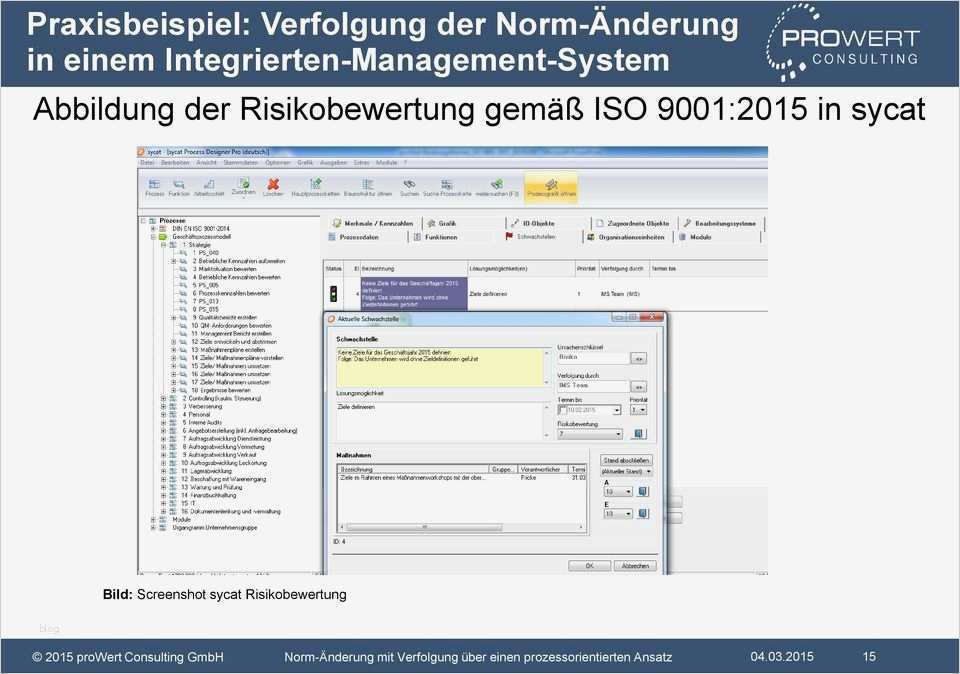Select the Arbeitsschritt toolbar icon
Image resolution: width=960 pixels, height=674 pixels.
pos(209,184)
